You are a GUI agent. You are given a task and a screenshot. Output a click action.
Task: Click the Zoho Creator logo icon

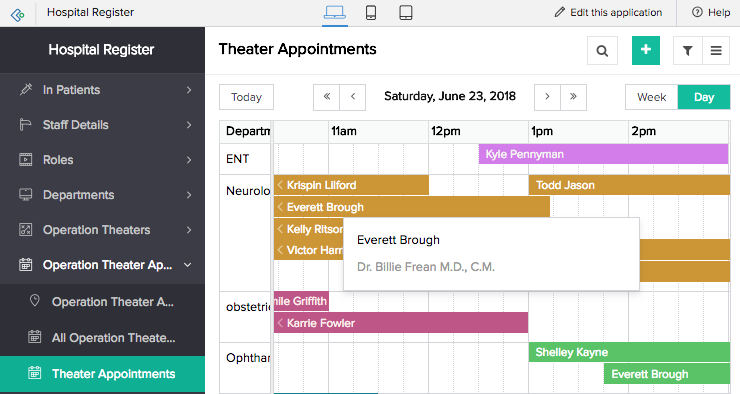[18, 15]
